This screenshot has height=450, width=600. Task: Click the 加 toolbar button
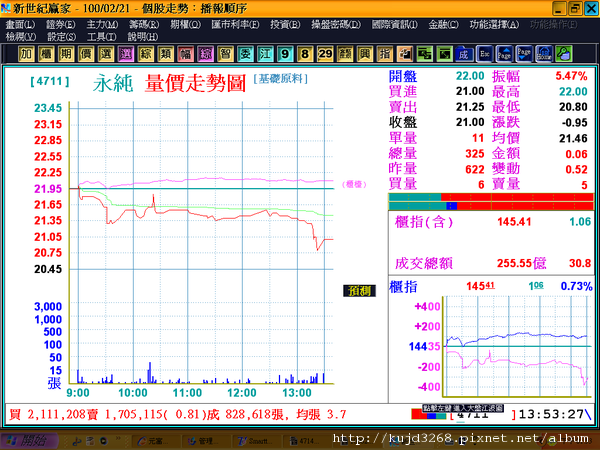(x=26, y=54)
